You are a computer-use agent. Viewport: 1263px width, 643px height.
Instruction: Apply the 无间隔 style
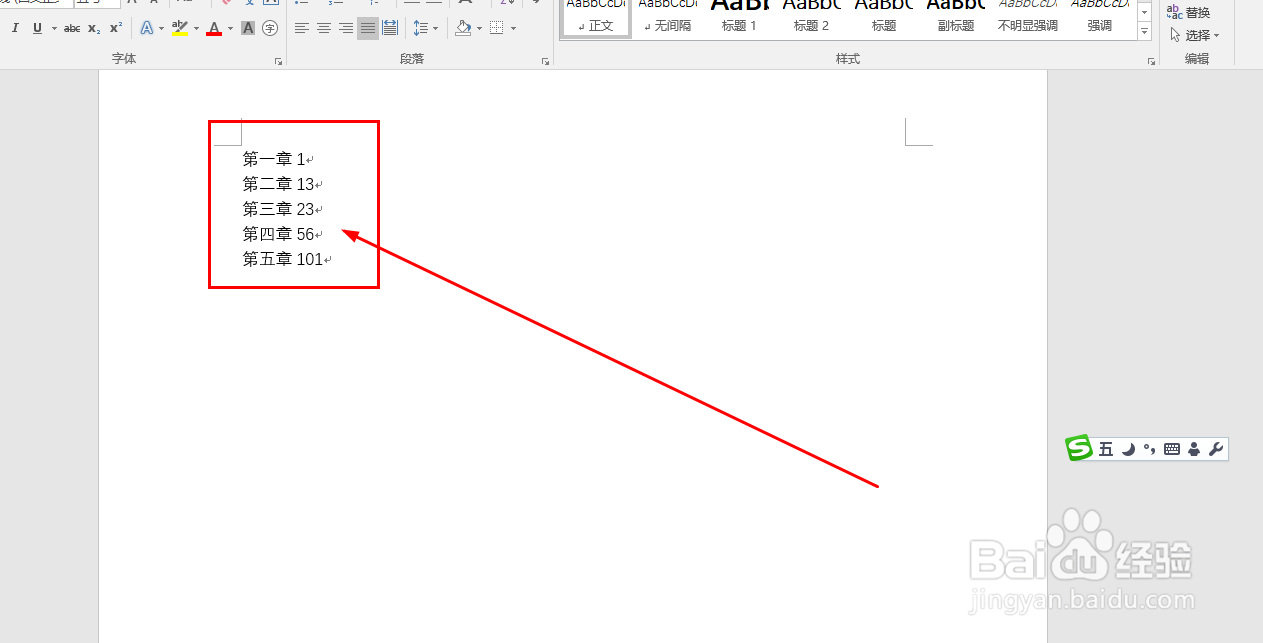coord(668,18)
